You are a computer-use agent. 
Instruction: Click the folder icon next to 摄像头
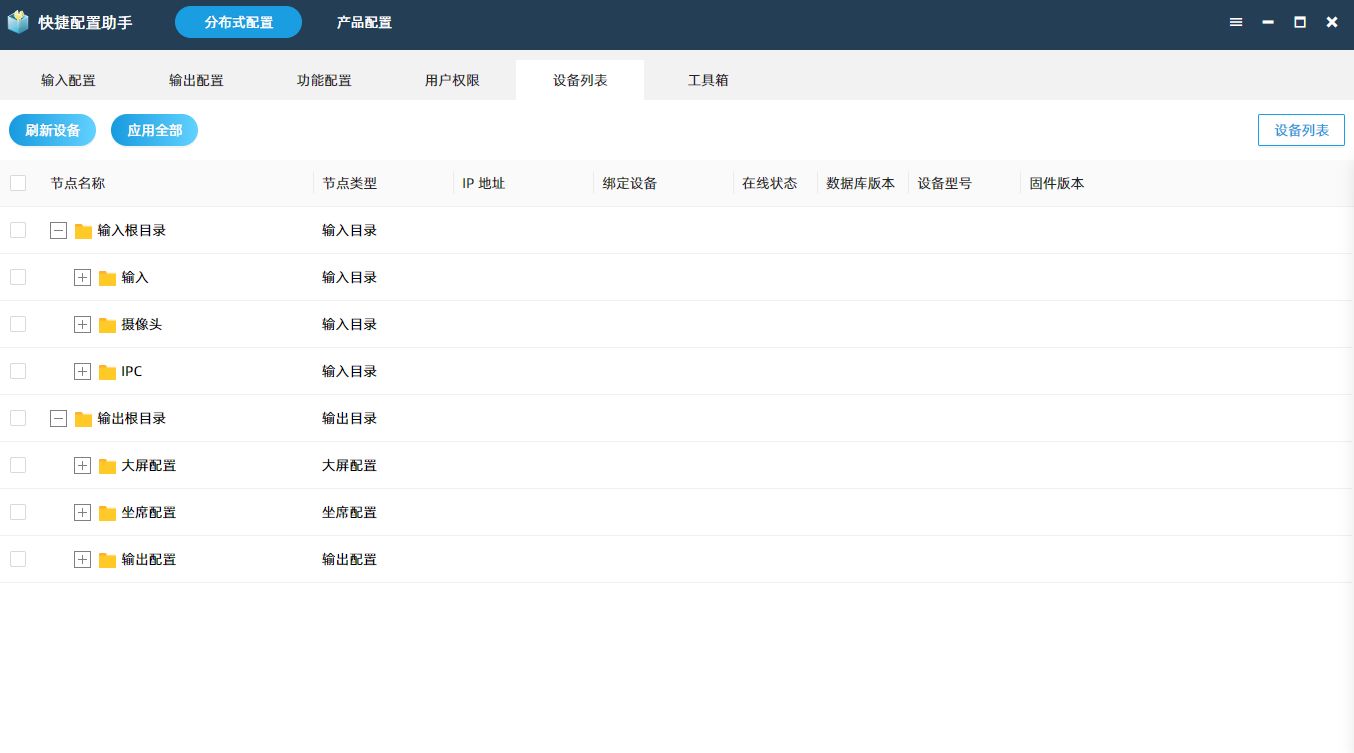pyautogui.click(x=108, y=325)
